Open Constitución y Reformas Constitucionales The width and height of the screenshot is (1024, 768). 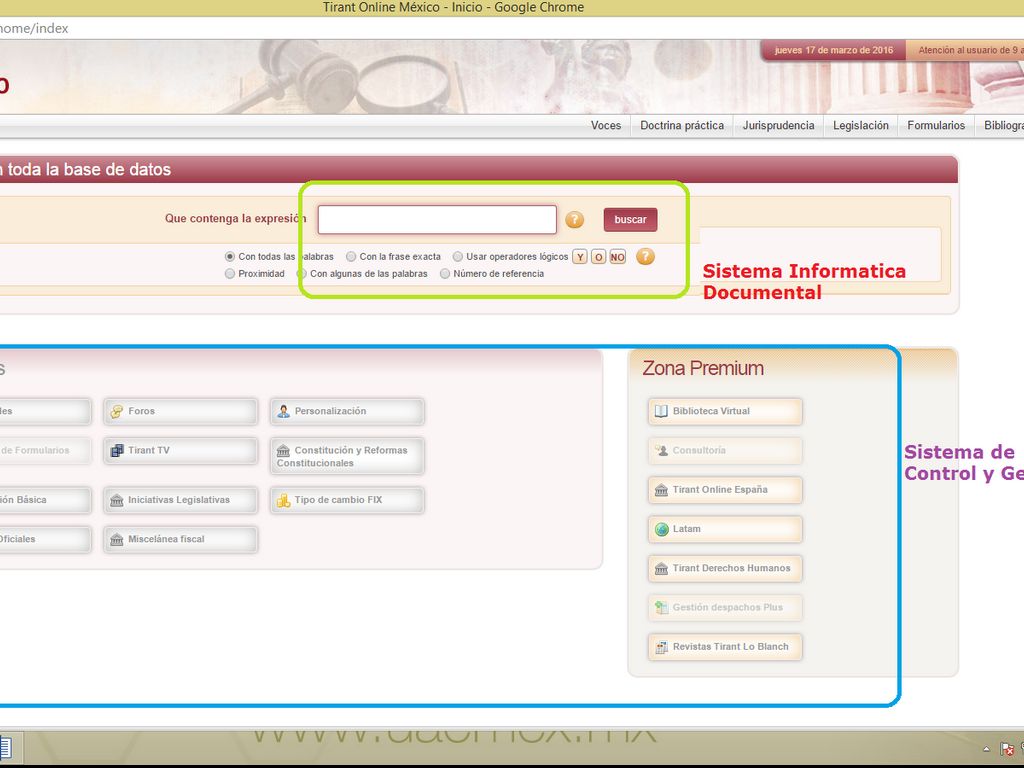pos(347,456)
